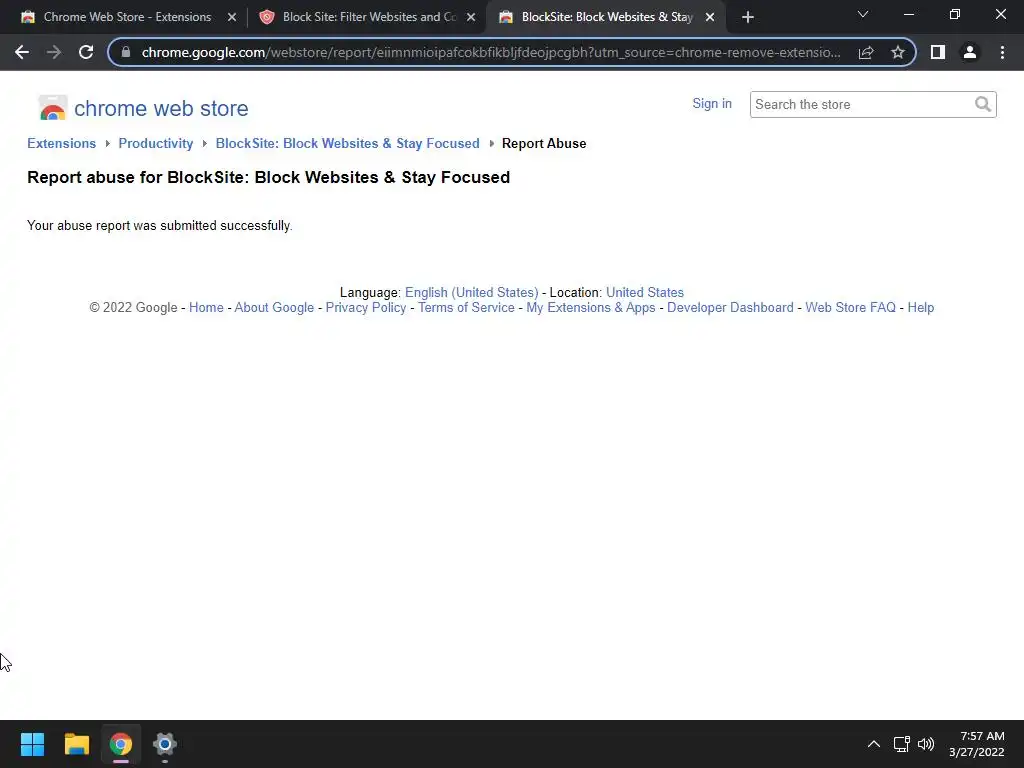Open the Productivity breadcrumb
The image size is (1024, 768).
click(x=155, y=144)
